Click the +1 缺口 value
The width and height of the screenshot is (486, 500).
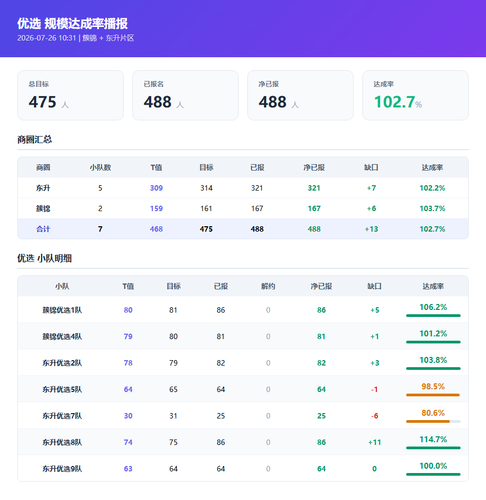(375, 337)
